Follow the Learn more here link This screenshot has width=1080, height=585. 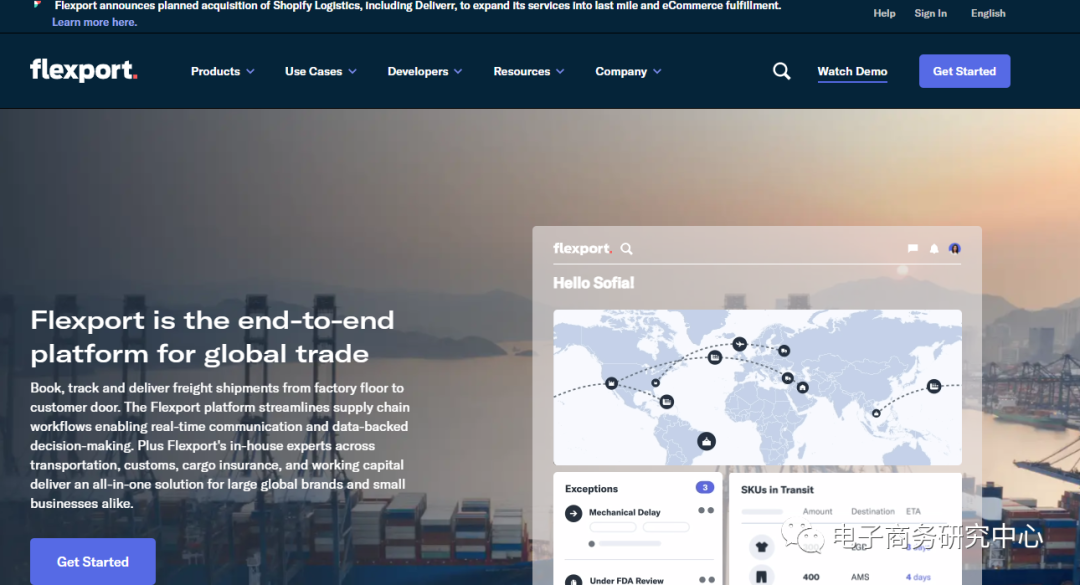(x=94, y=22)
